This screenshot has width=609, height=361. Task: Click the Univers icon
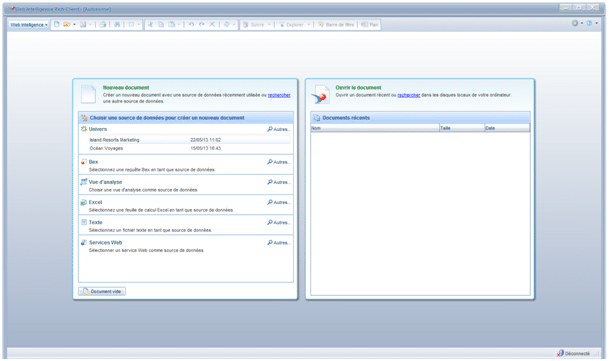[x=84, y=129]
